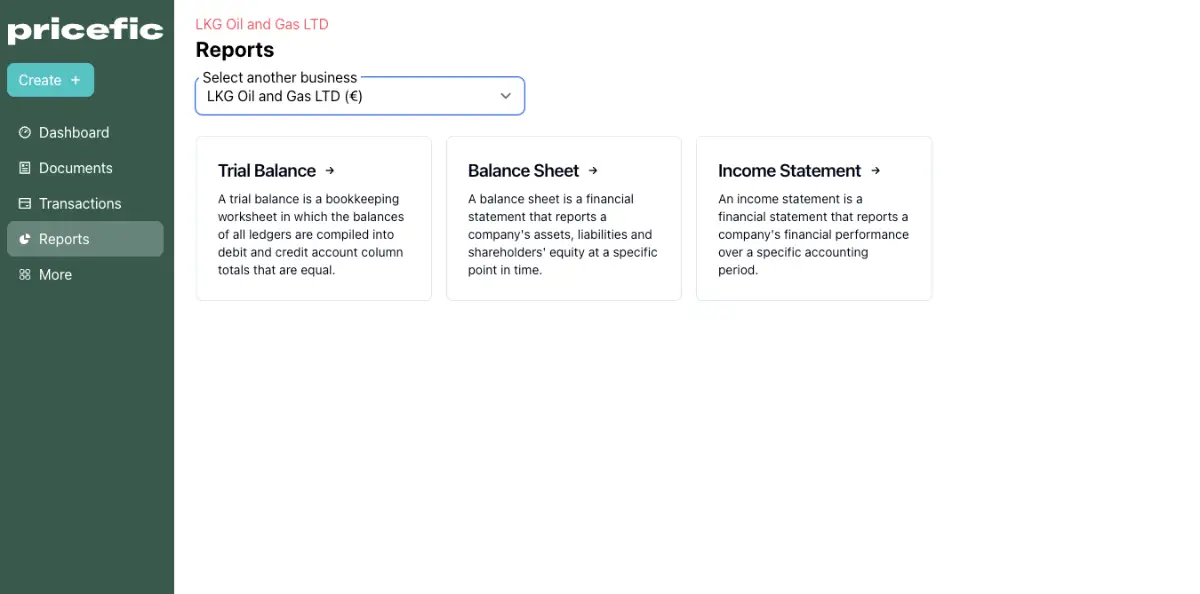Click the arrow beside Trial Balance
Image resolution: width=1200 pixels, height=594 pixels.
(x=330, y=171)
